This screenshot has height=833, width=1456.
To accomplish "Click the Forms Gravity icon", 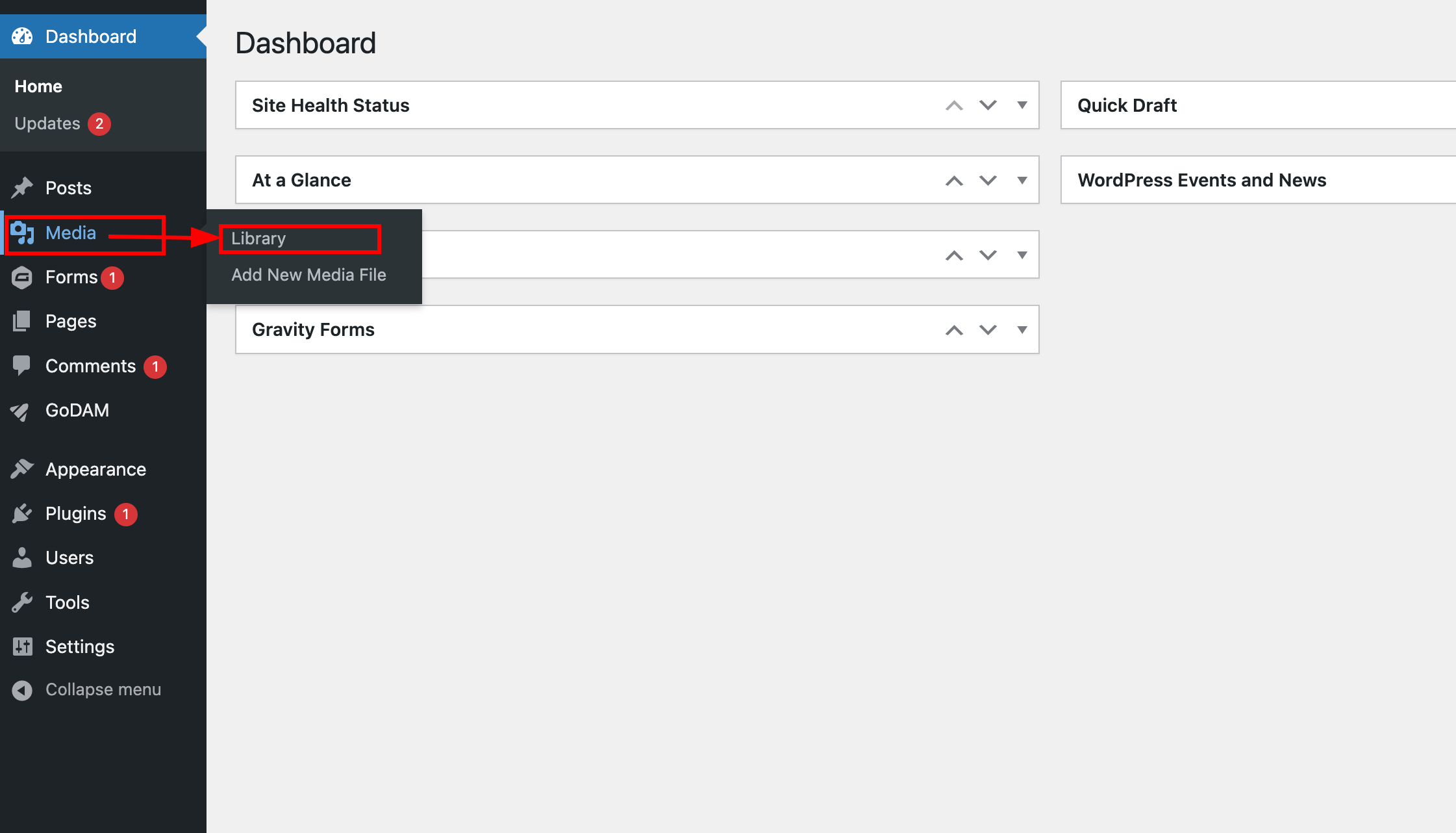I will tap(22, 277).
